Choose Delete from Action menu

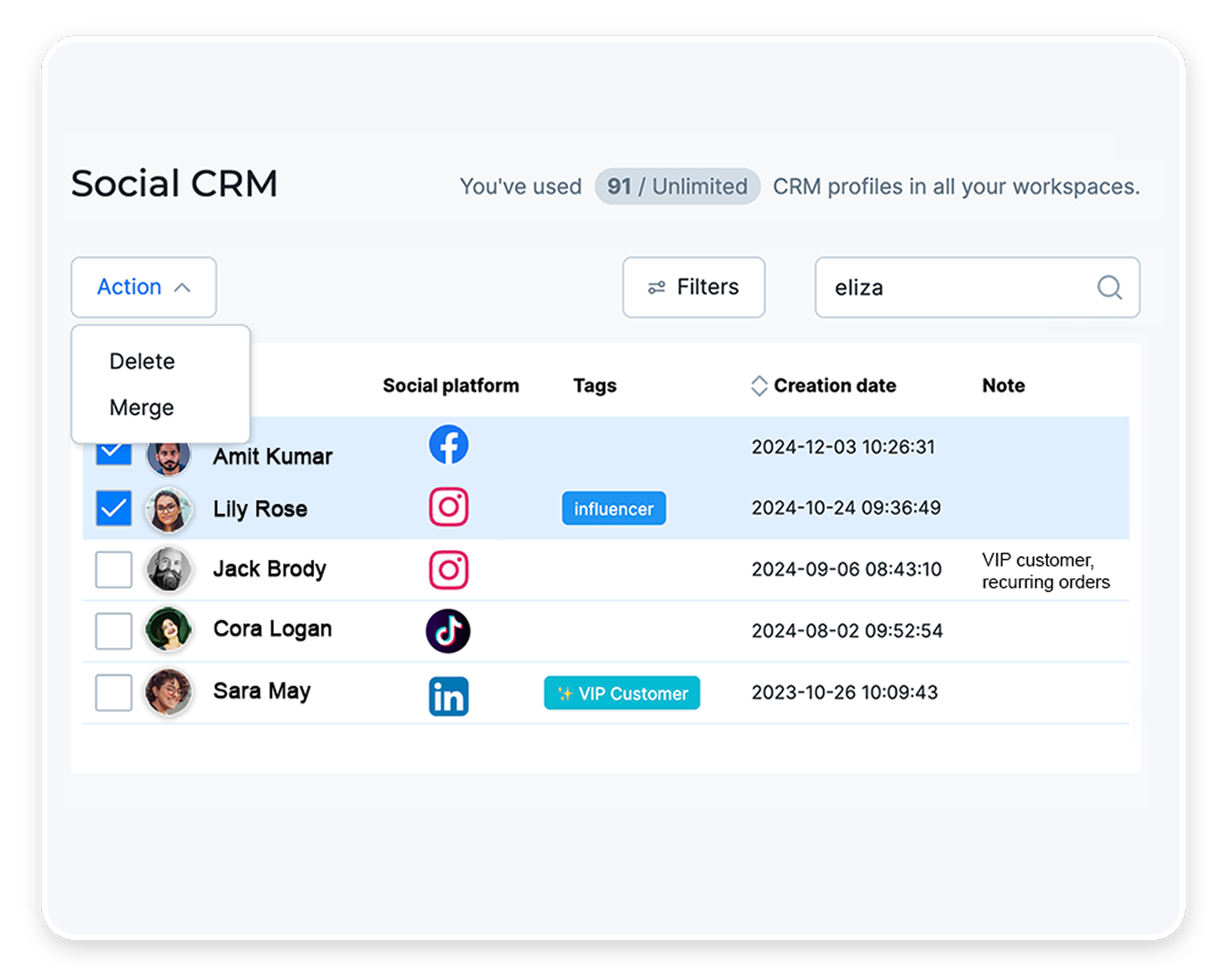point(142,361)
